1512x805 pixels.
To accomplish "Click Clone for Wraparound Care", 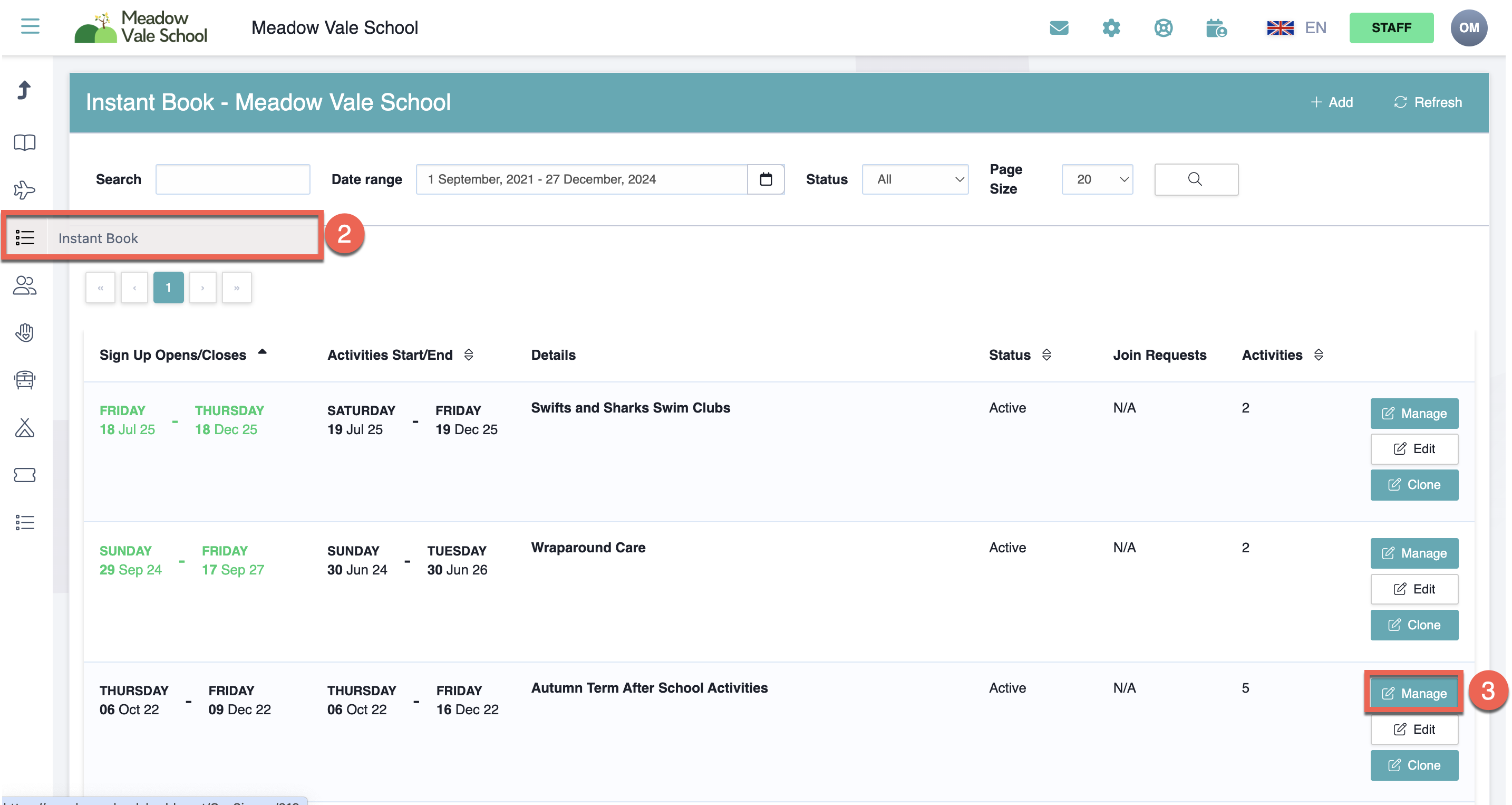I will (x=1413, y=625).
